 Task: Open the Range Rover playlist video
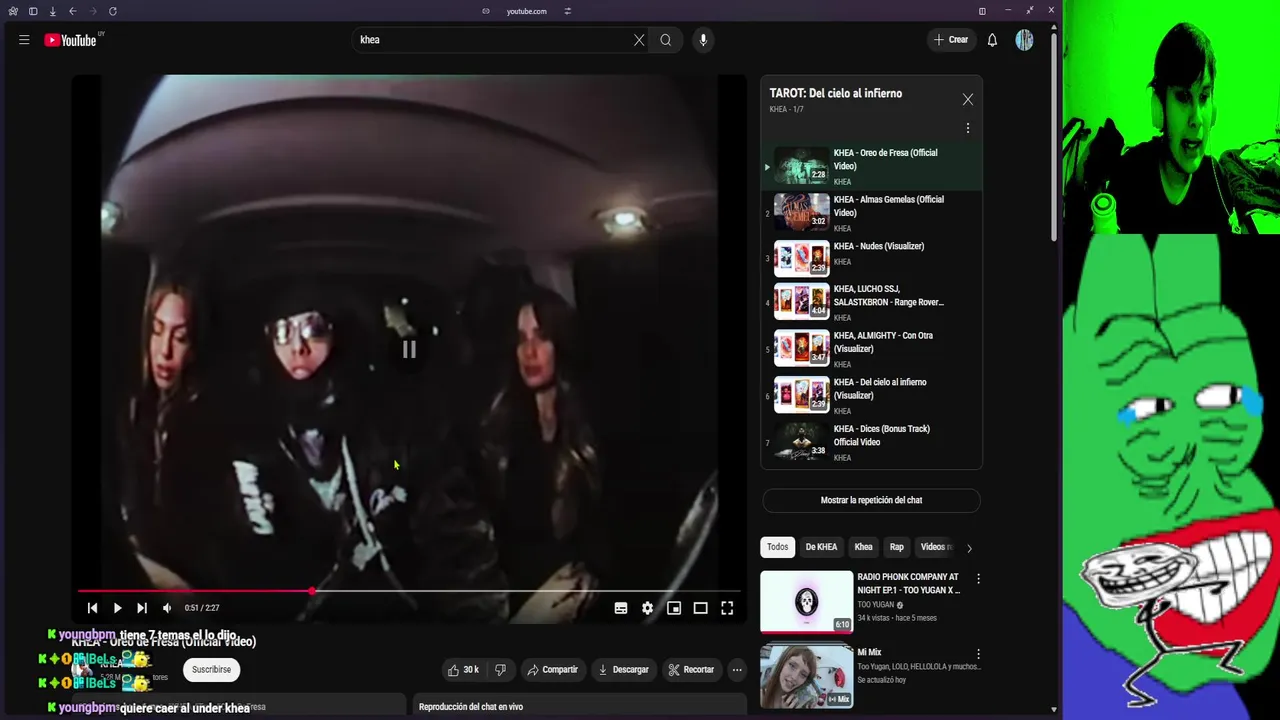[x=871, y=302]
